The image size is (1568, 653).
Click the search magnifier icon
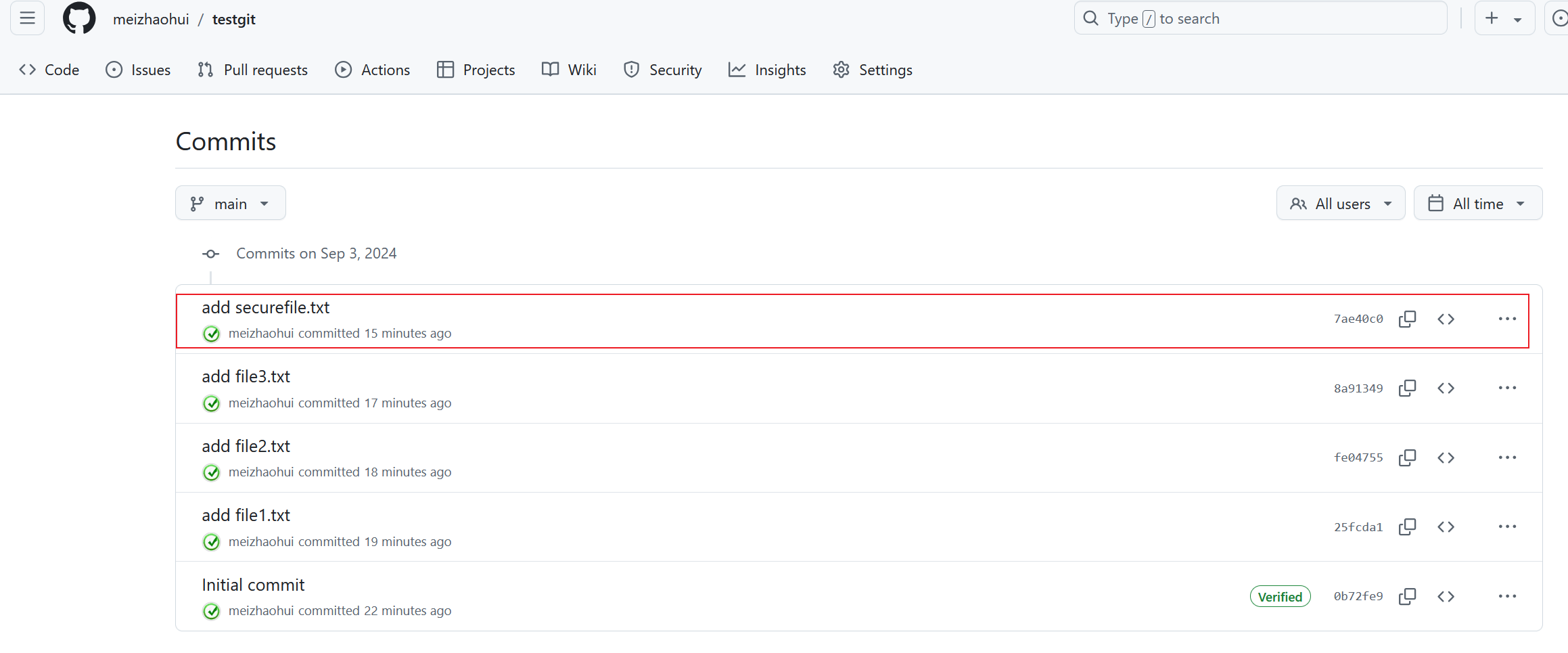tap(1090, 18)
